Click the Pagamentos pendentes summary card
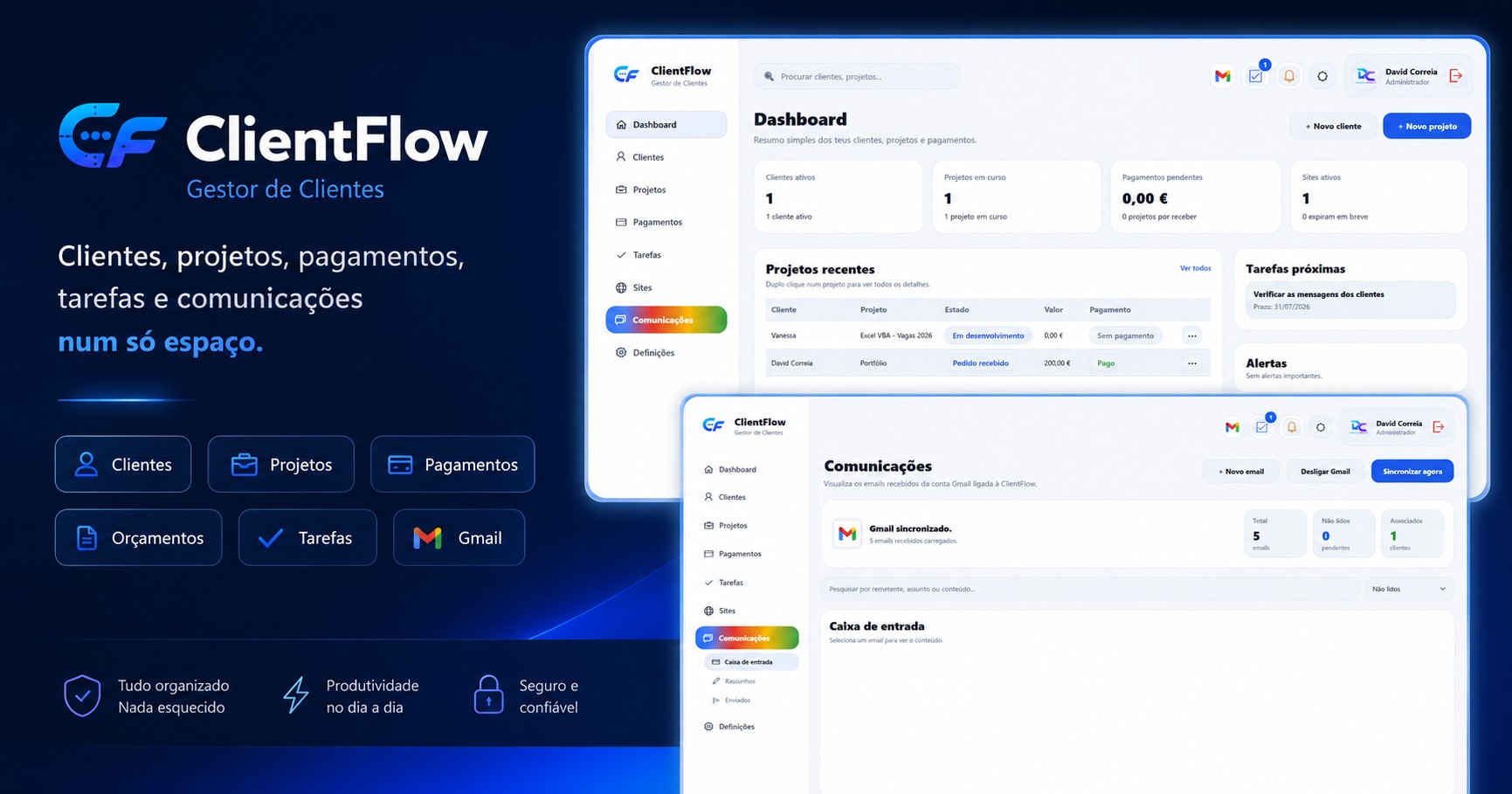Image resolution: width=1512 pixels, height=794 pixels. click(x=1195, y=197)
